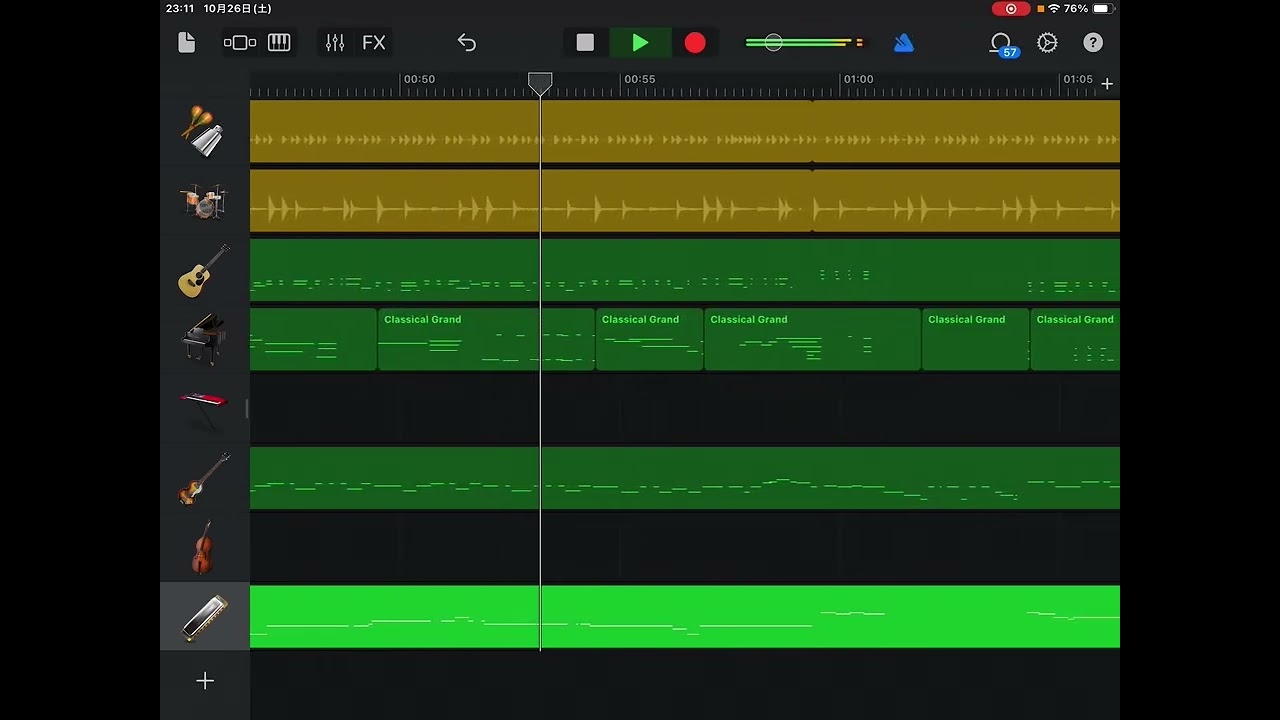
Task: Add a new track with plus button
Action: [x=205, y=681]
